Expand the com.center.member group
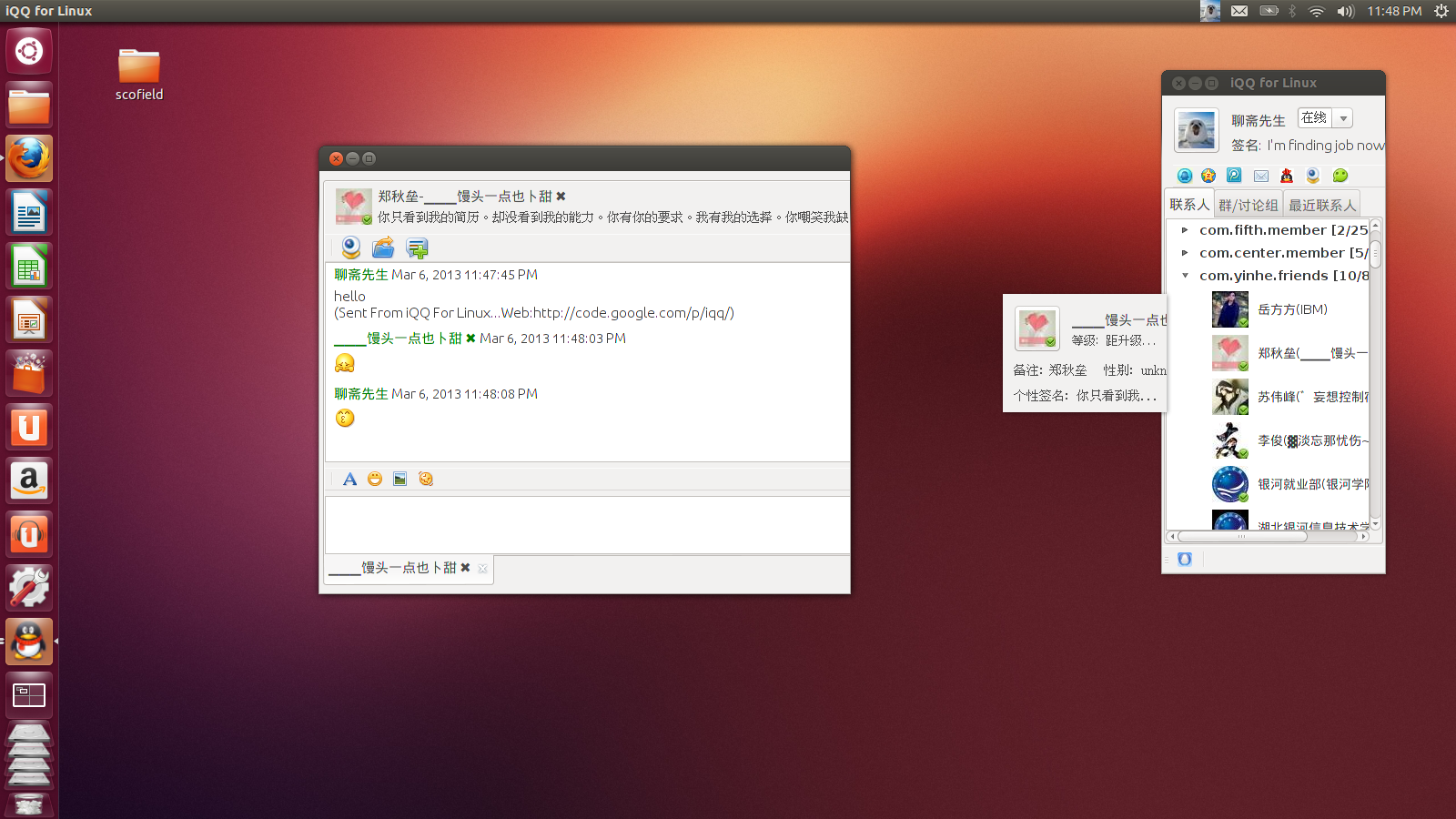1456x819 pixels. pyautogui.click(x=1185, y=253)
